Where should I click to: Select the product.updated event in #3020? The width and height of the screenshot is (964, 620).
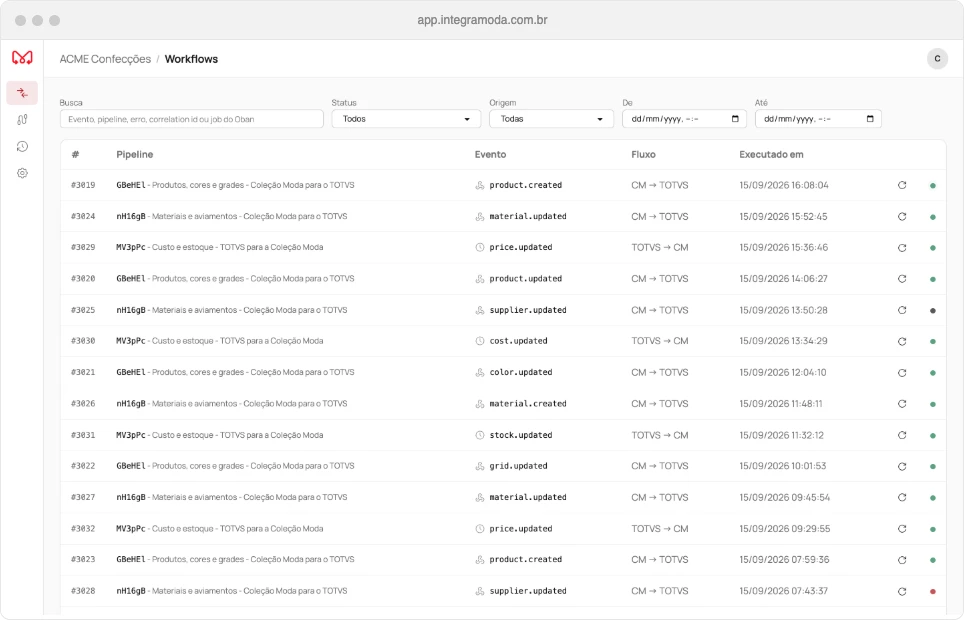click(x=526, y=279)
